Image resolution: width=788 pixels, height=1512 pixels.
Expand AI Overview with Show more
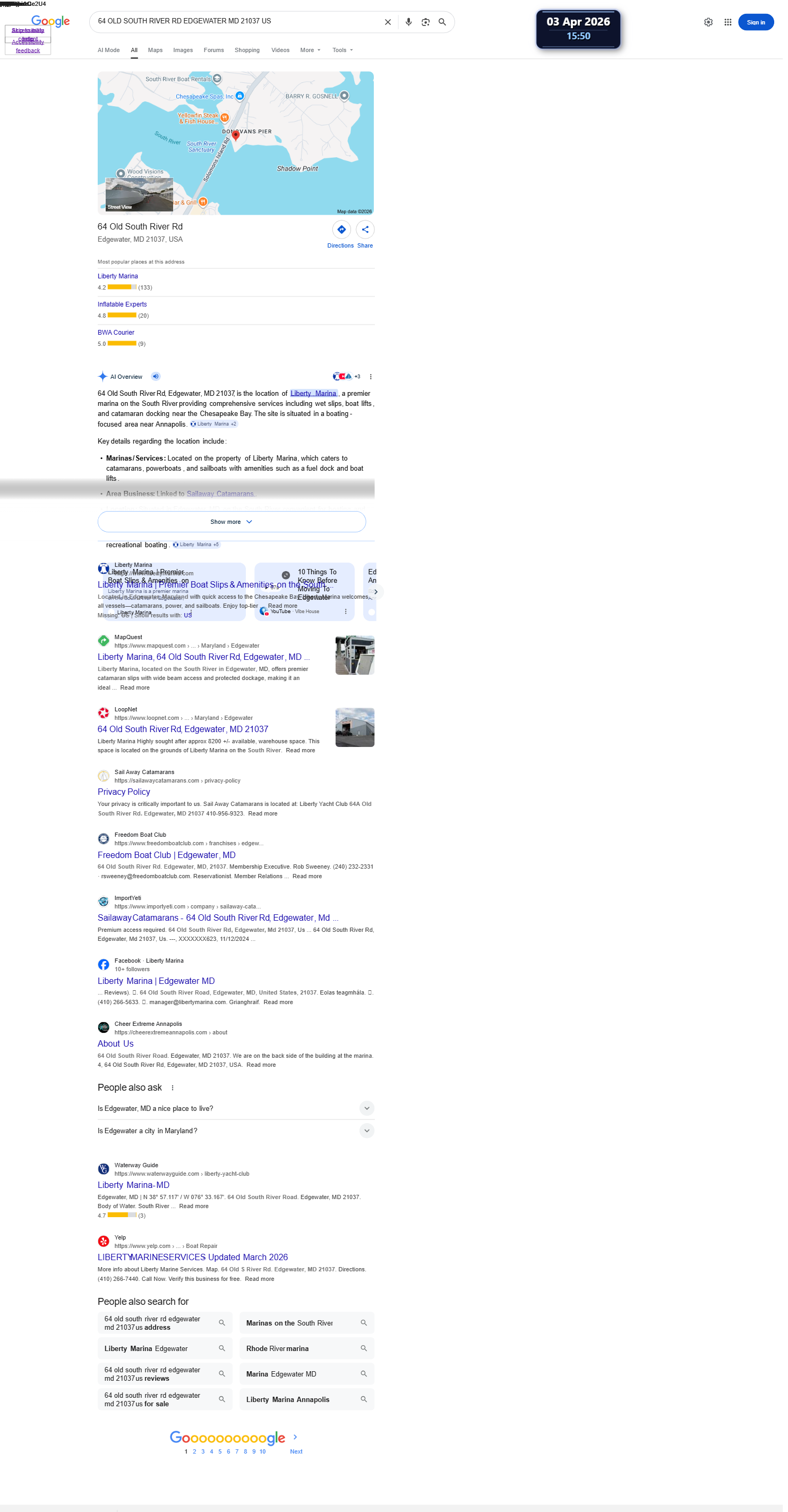point(232,522)
